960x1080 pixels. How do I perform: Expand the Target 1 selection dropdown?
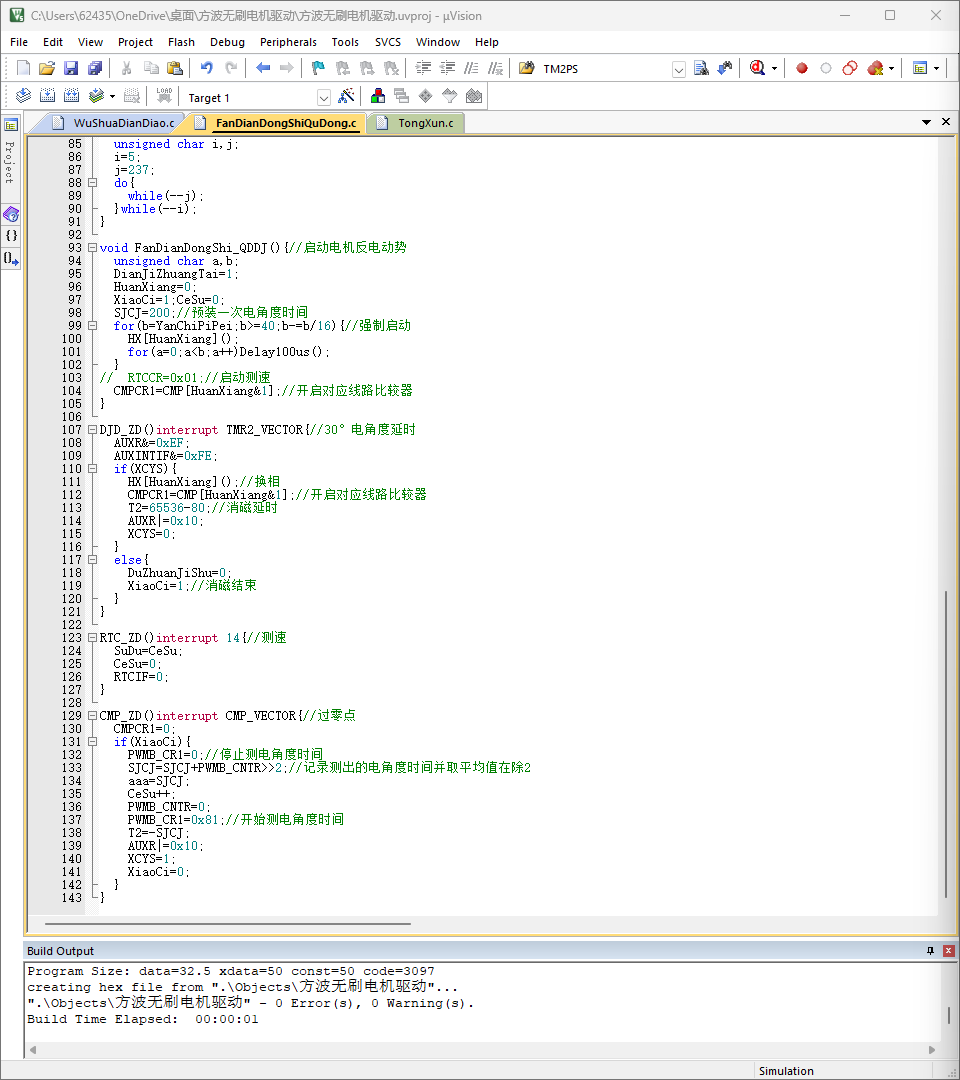[324, 98]
